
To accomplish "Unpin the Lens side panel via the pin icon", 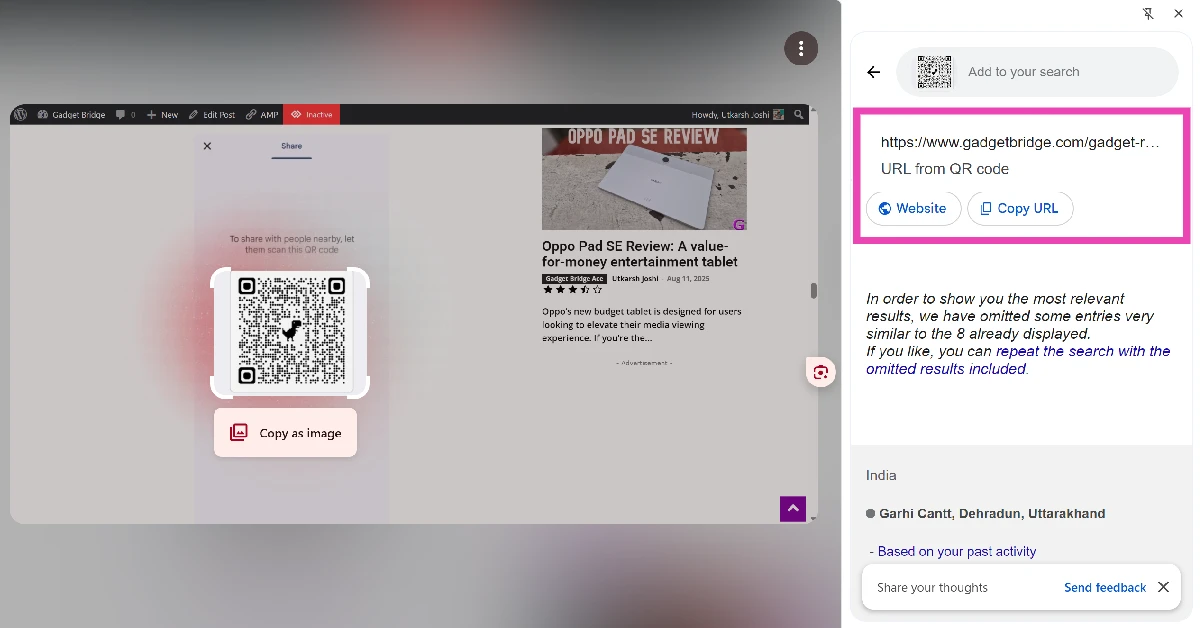I will click(1148, 13).
